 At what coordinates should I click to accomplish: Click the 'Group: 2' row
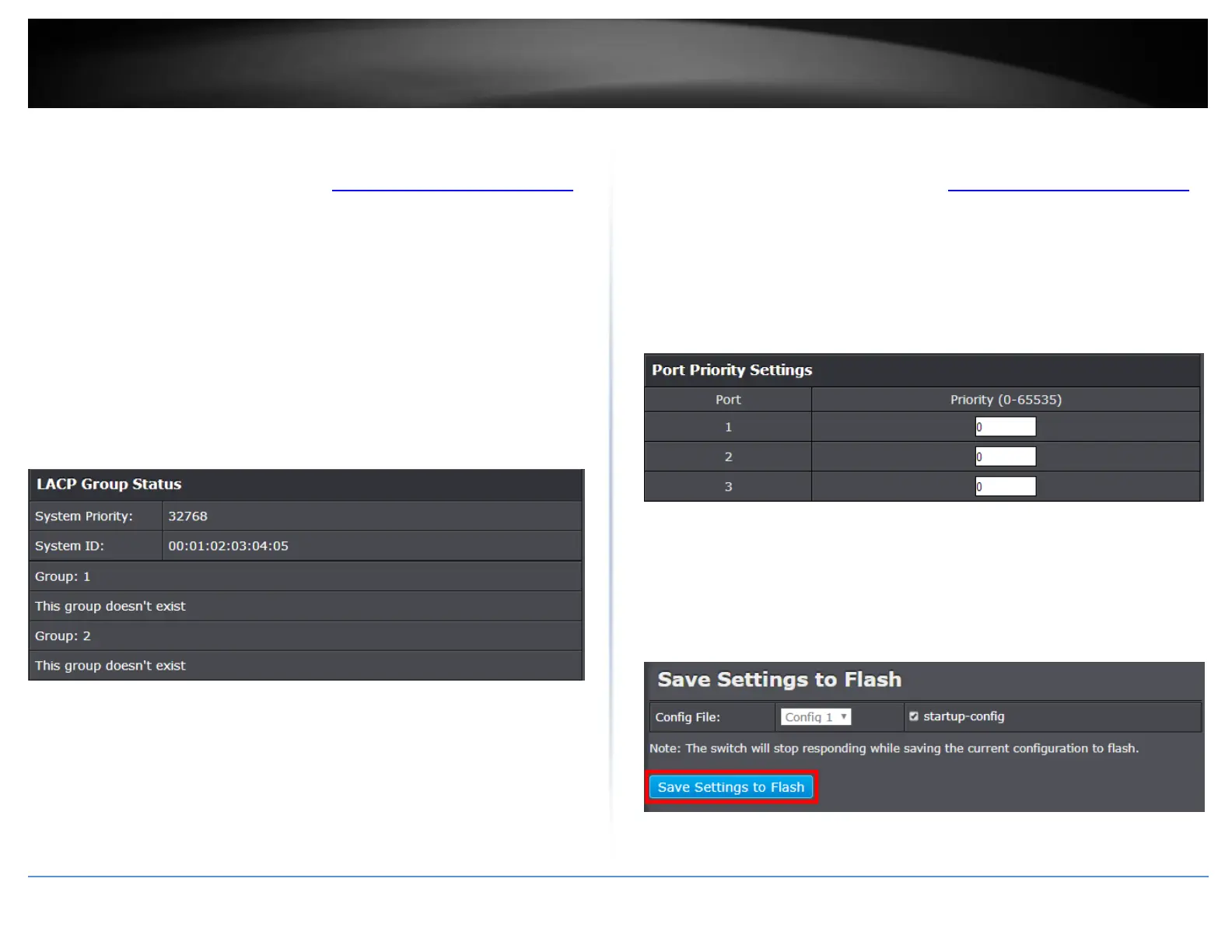306,635
